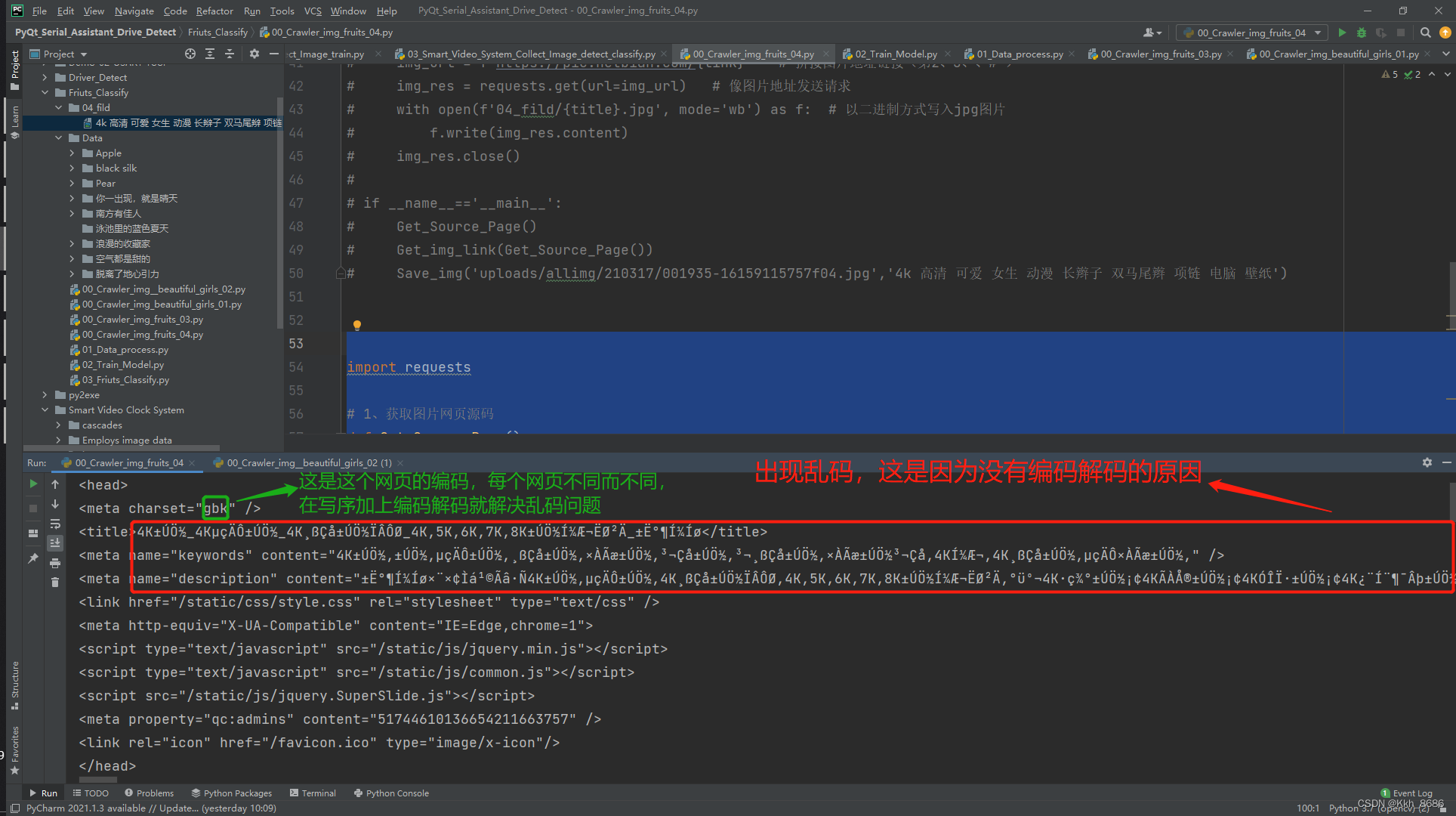1456x816 pixels.
Task: Start debugging with the bug icon
Action: click(x=1362, y=32)
